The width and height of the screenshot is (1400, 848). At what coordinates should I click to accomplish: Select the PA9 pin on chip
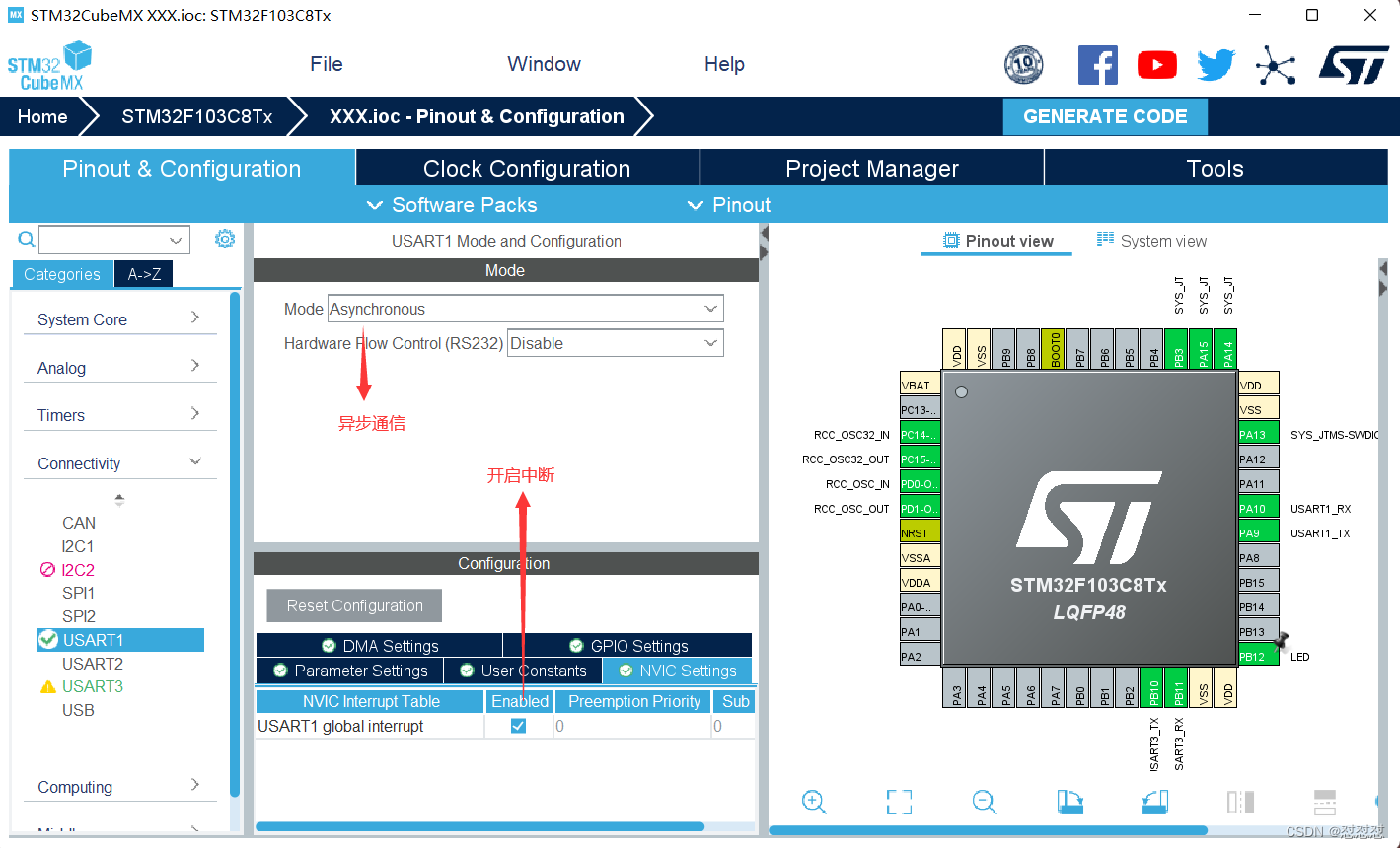pyautogui.click(x=1259, y=533)
